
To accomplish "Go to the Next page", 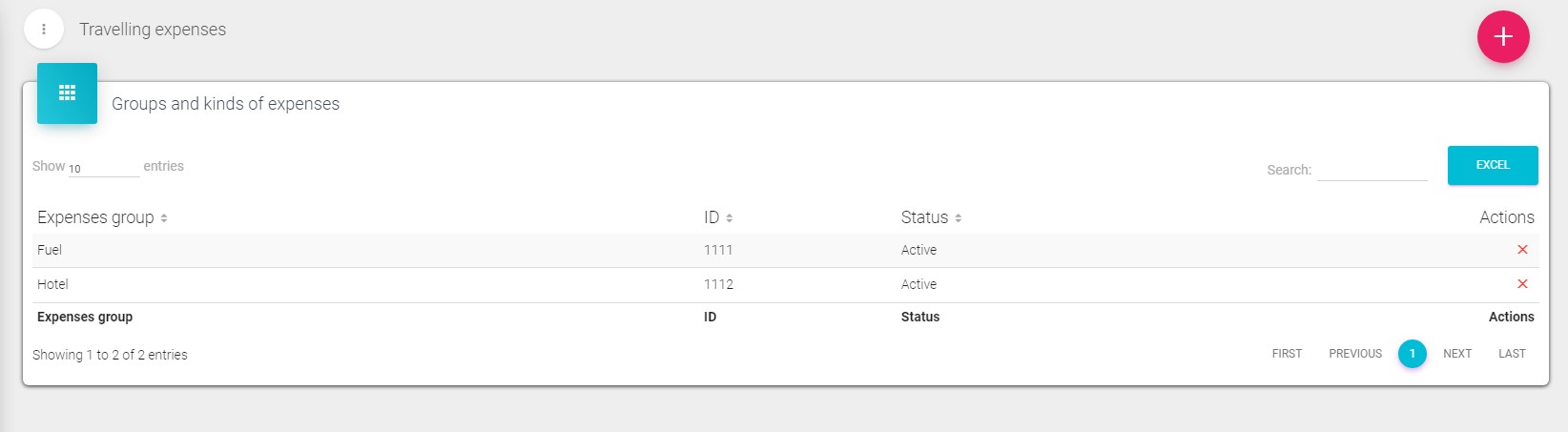I will [1457, 354].
